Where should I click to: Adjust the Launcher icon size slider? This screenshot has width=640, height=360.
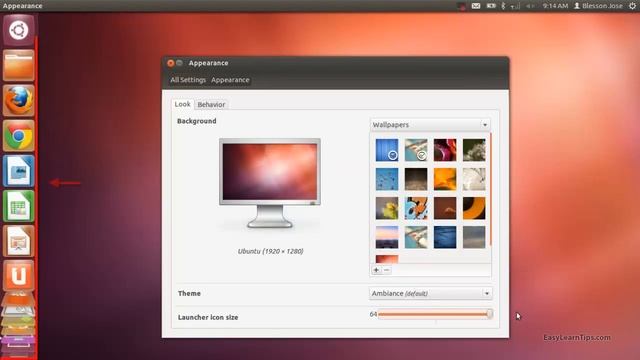(x=435, y=314)
